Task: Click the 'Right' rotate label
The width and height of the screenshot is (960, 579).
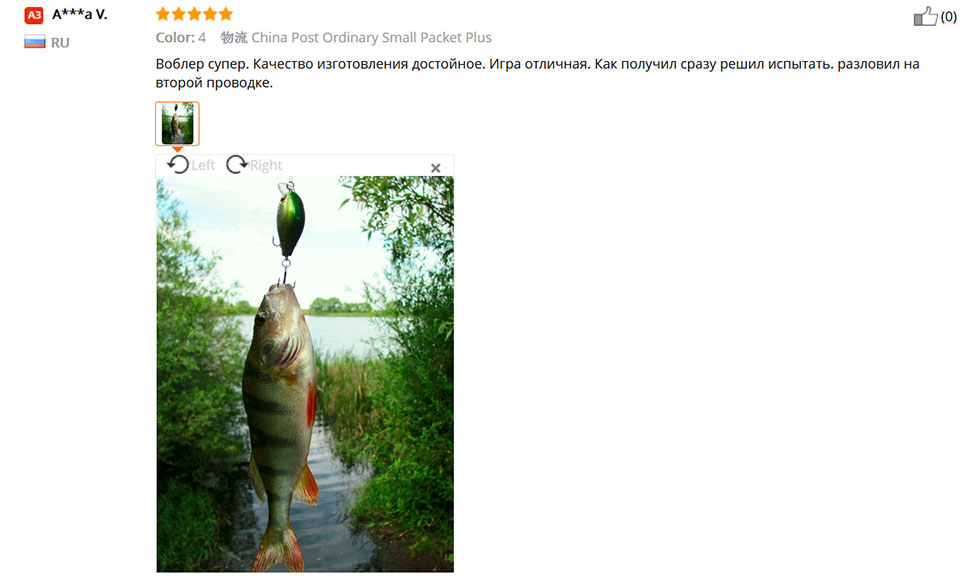Action: coord(266,165)
